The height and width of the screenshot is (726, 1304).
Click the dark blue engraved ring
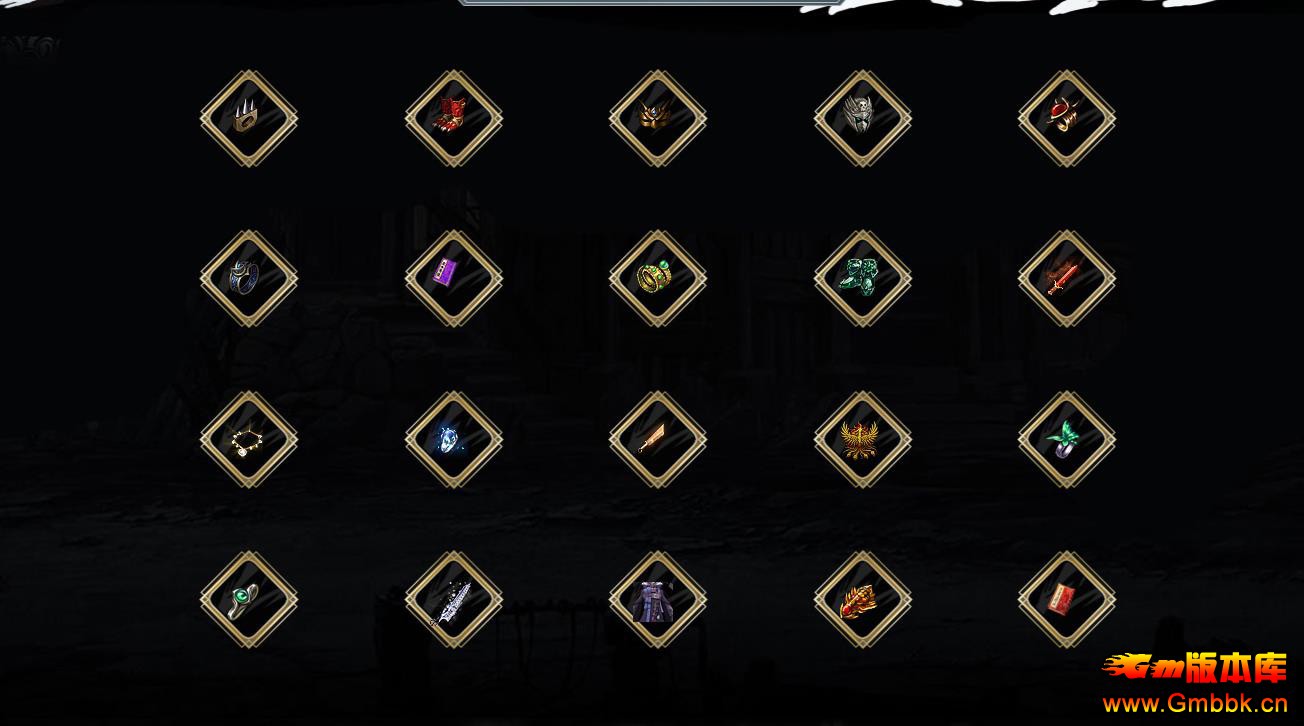point(249,279)
